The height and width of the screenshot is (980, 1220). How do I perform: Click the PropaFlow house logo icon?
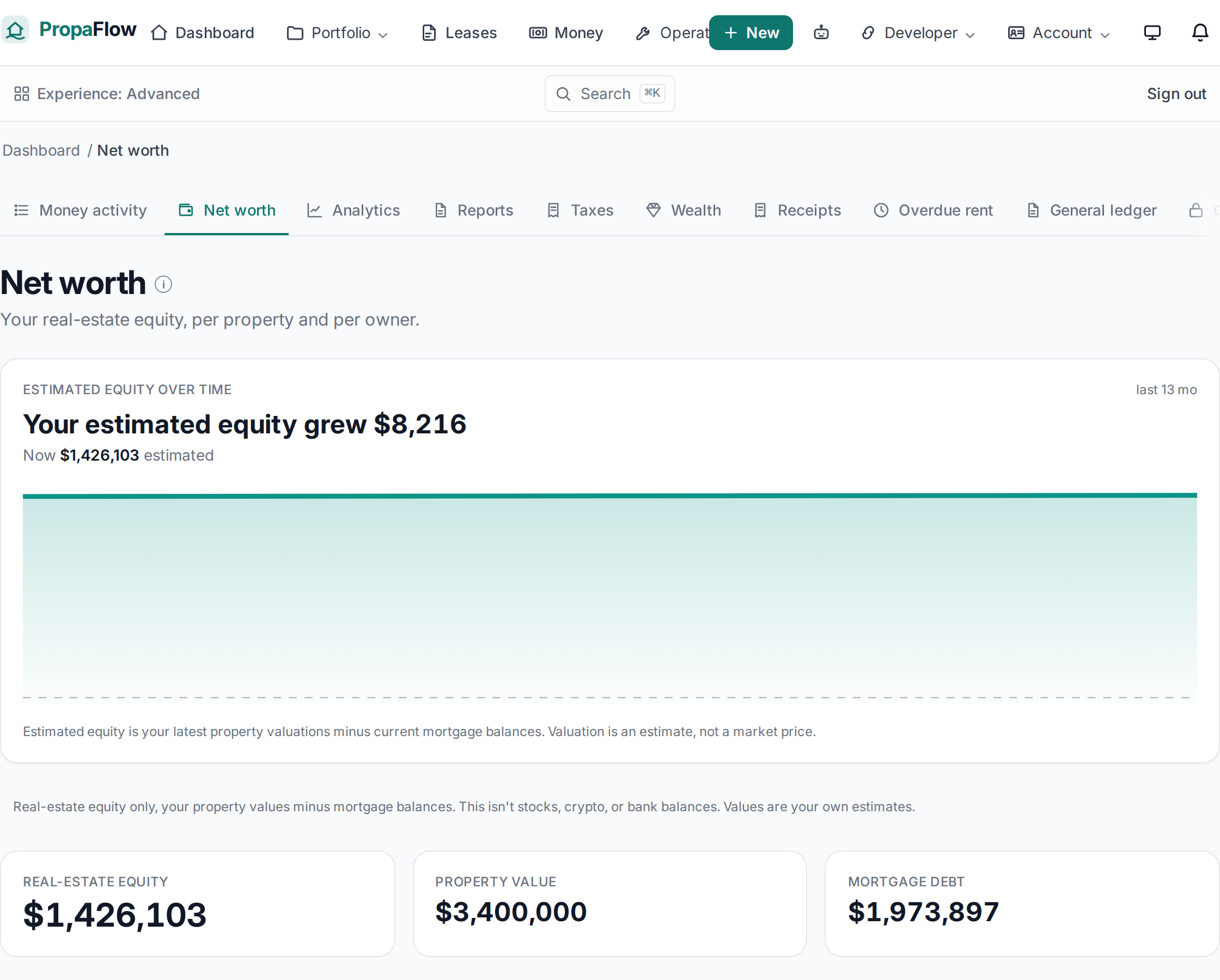(x=15, y=30)
